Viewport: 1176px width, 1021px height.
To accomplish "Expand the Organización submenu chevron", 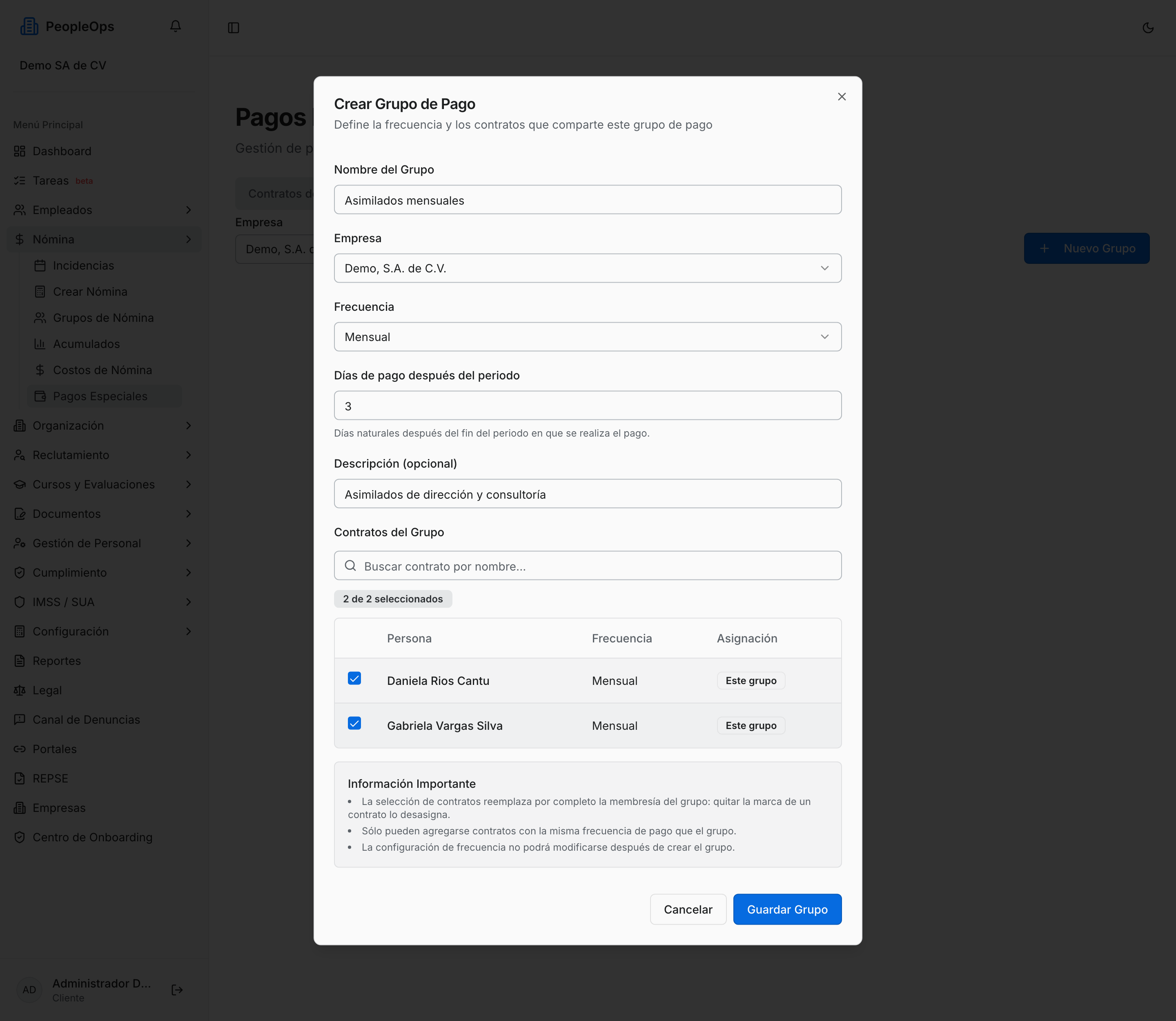I will point(189,426).
